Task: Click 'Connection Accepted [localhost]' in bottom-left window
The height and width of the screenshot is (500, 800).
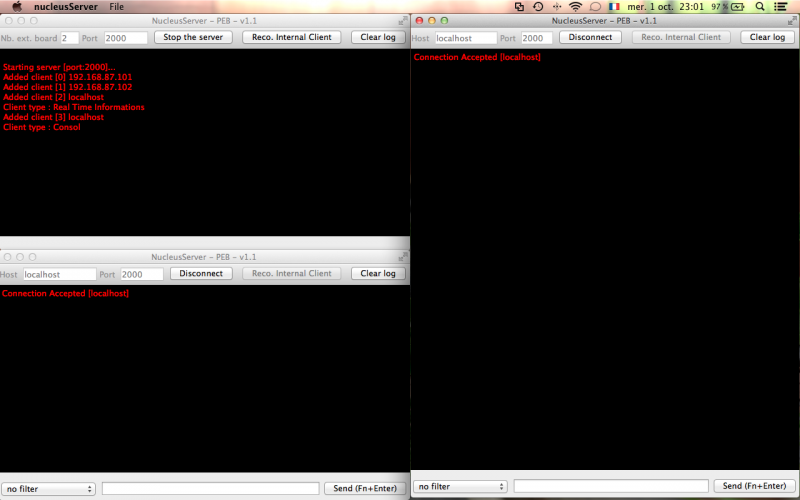Action: pos(65,293)
